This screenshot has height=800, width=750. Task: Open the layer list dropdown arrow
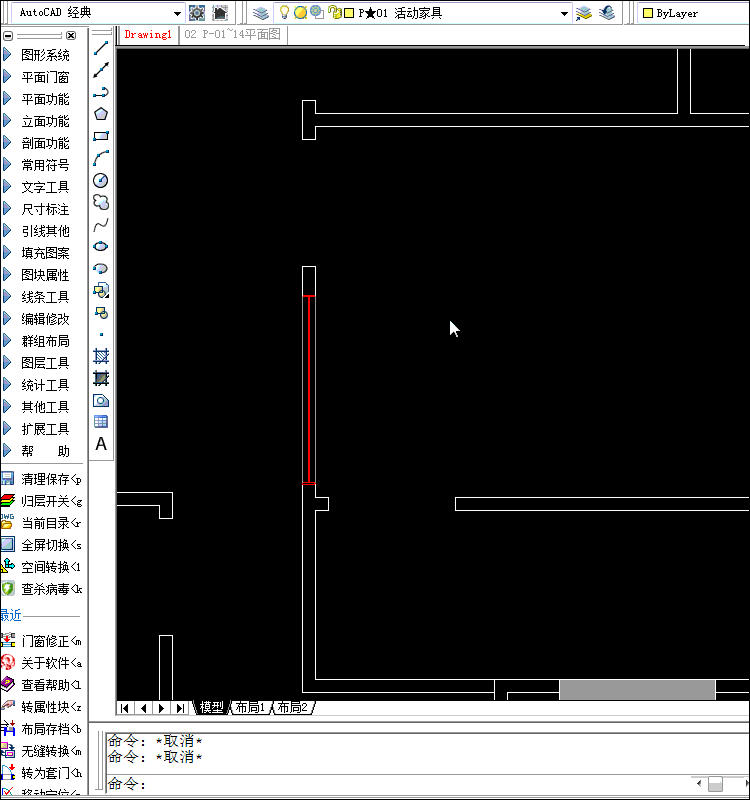tap(564, 13)
